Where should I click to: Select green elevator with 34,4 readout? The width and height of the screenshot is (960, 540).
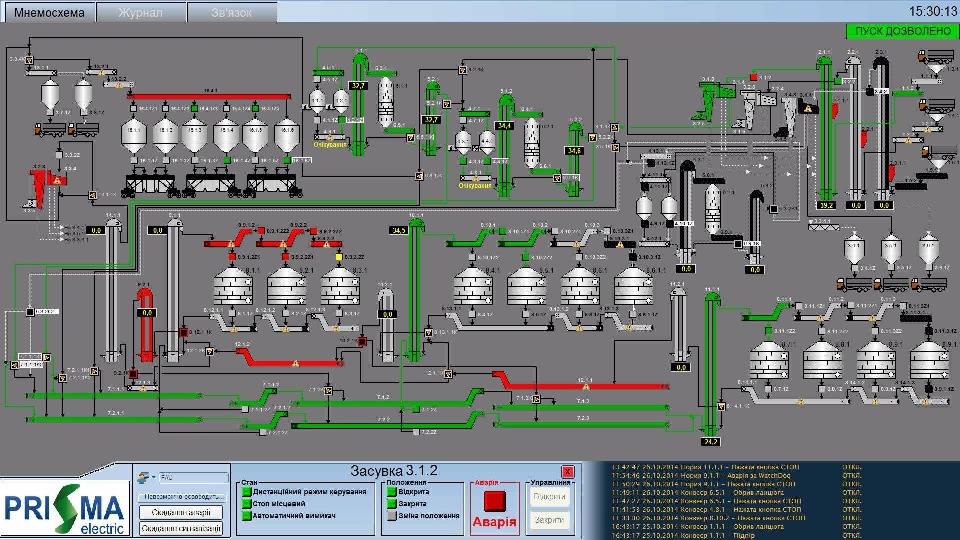pos(504,147)
